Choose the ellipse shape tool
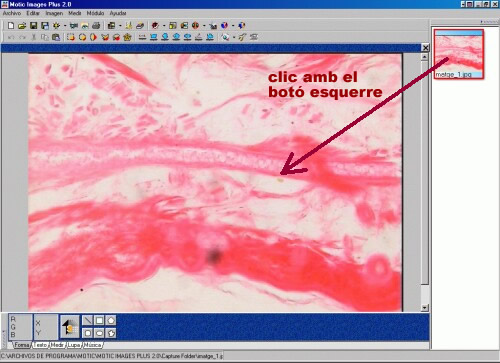The image size is (500, 363). click(x=99, y=333)
